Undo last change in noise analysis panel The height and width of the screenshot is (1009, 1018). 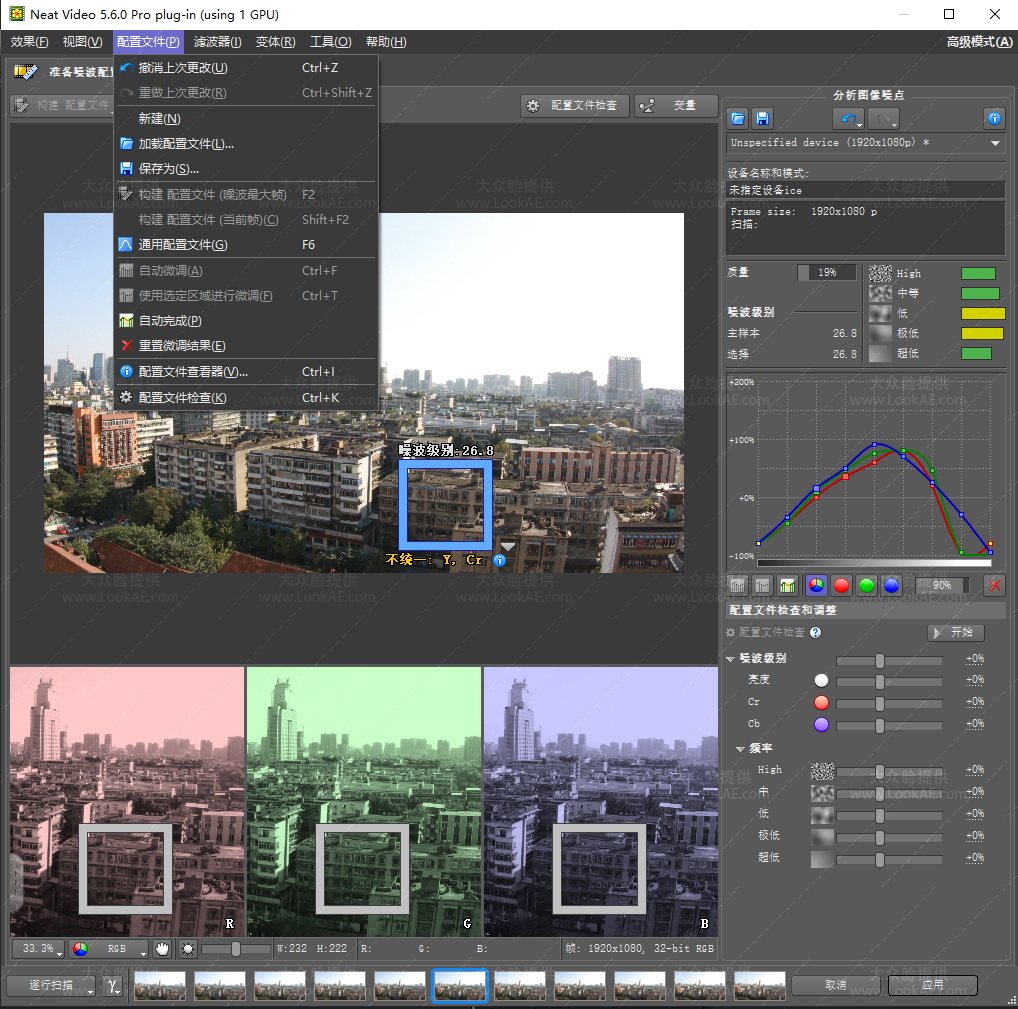(849, 118)
